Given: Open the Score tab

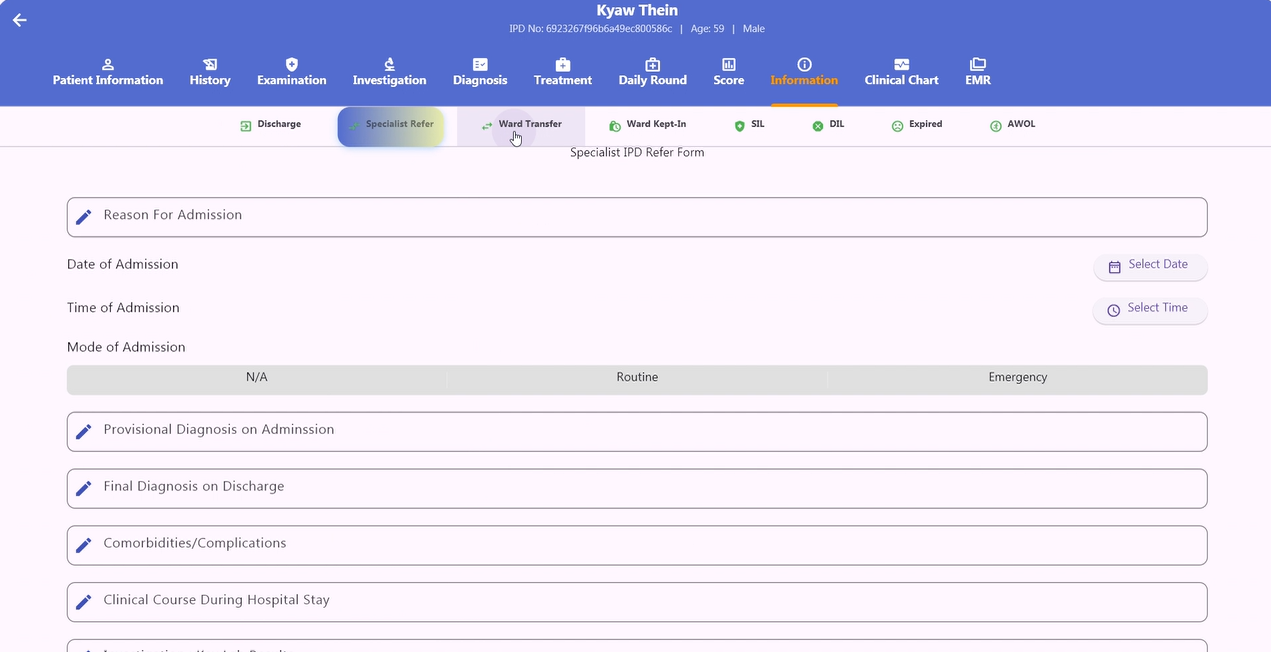Looking at the screenshot, I should [x=729, y=72].
